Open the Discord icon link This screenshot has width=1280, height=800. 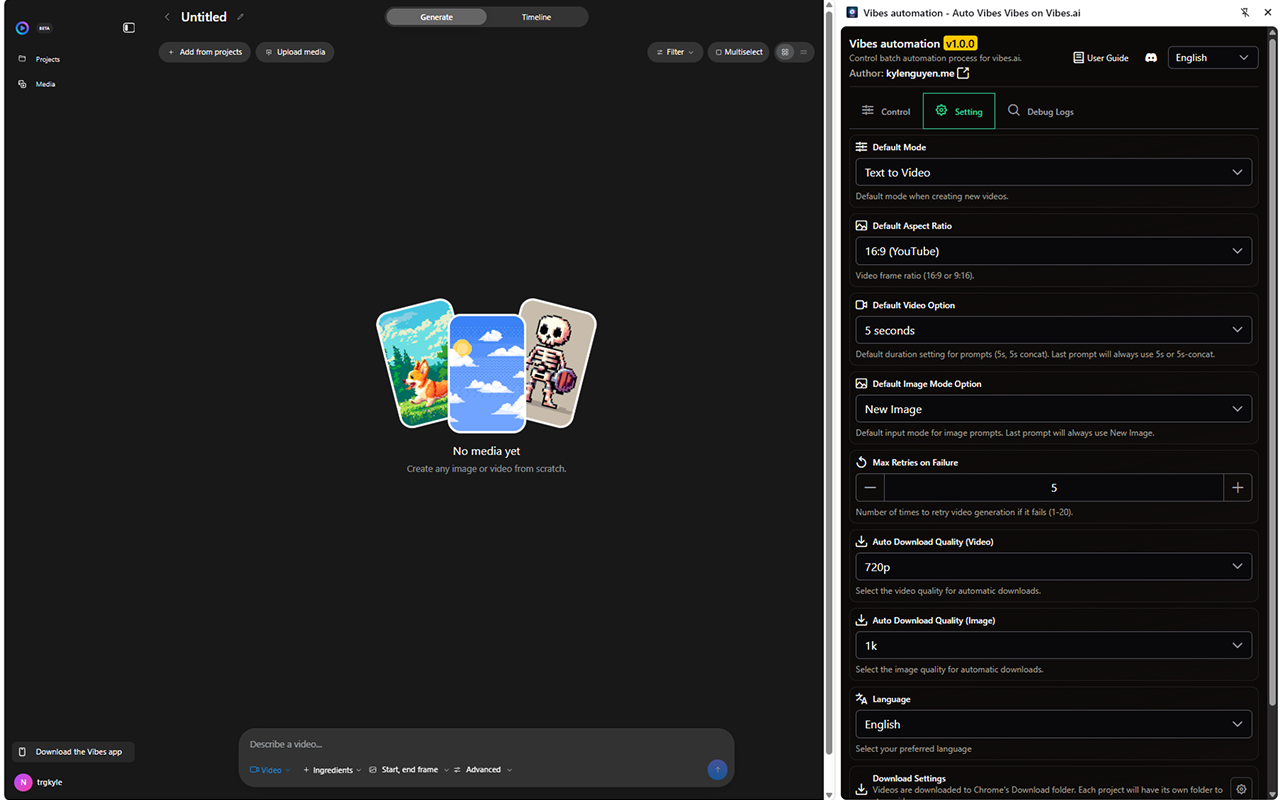click(x=1151, y=58)
